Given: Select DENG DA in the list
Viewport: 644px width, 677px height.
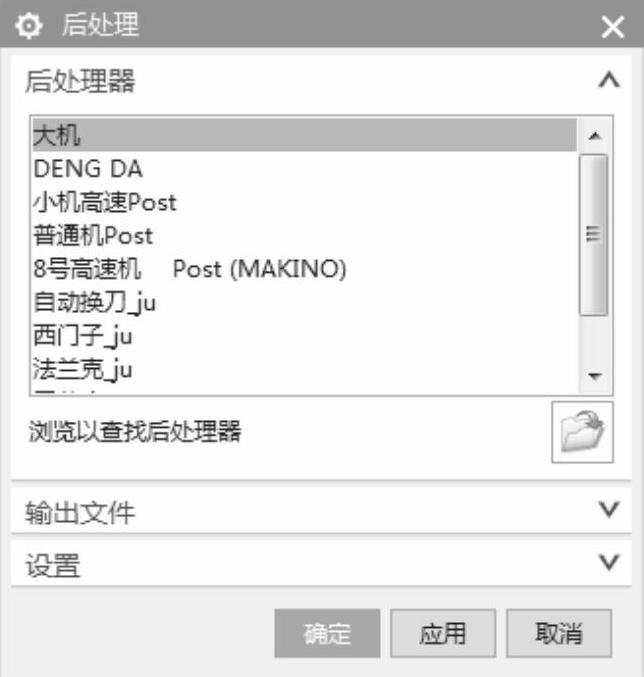Looking at the screenshot, I should tap(305, 169).
